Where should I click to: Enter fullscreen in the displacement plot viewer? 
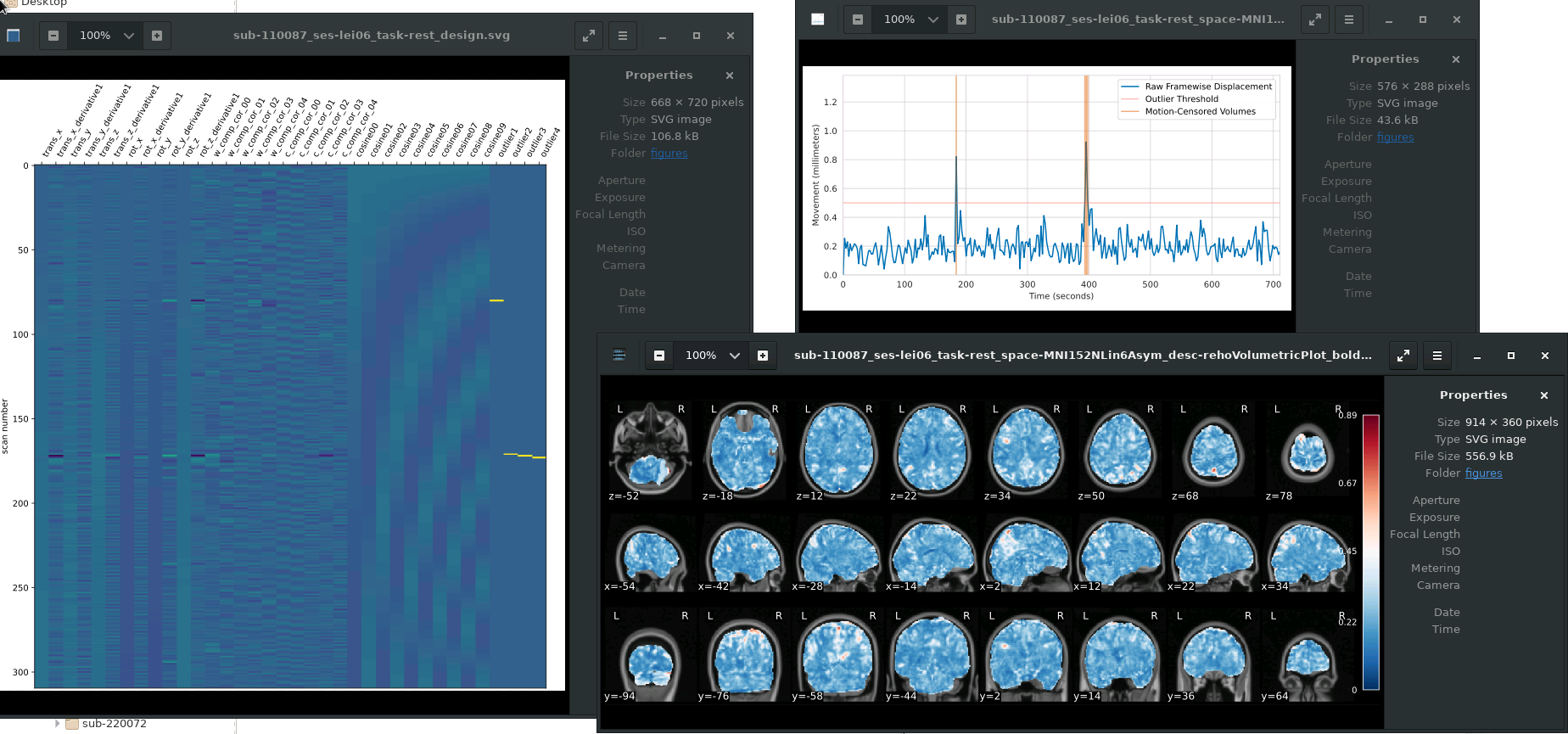click(1314, 20)
